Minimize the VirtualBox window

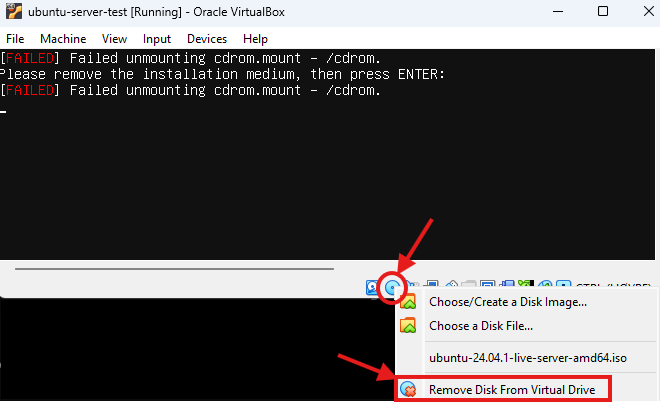[558, 12]
